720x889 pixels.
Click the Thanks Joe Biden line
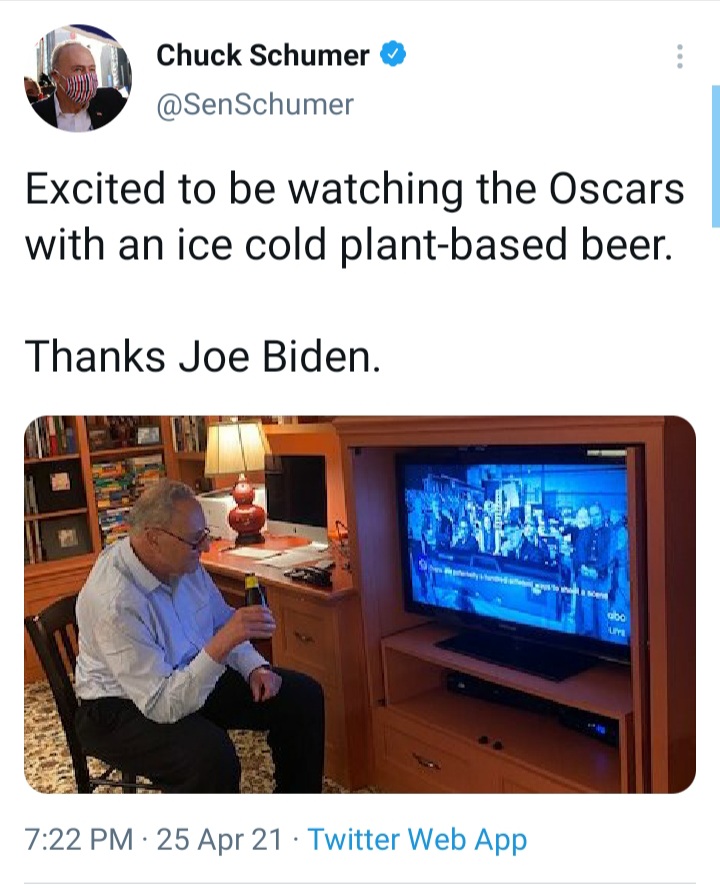tap(202, 357)
